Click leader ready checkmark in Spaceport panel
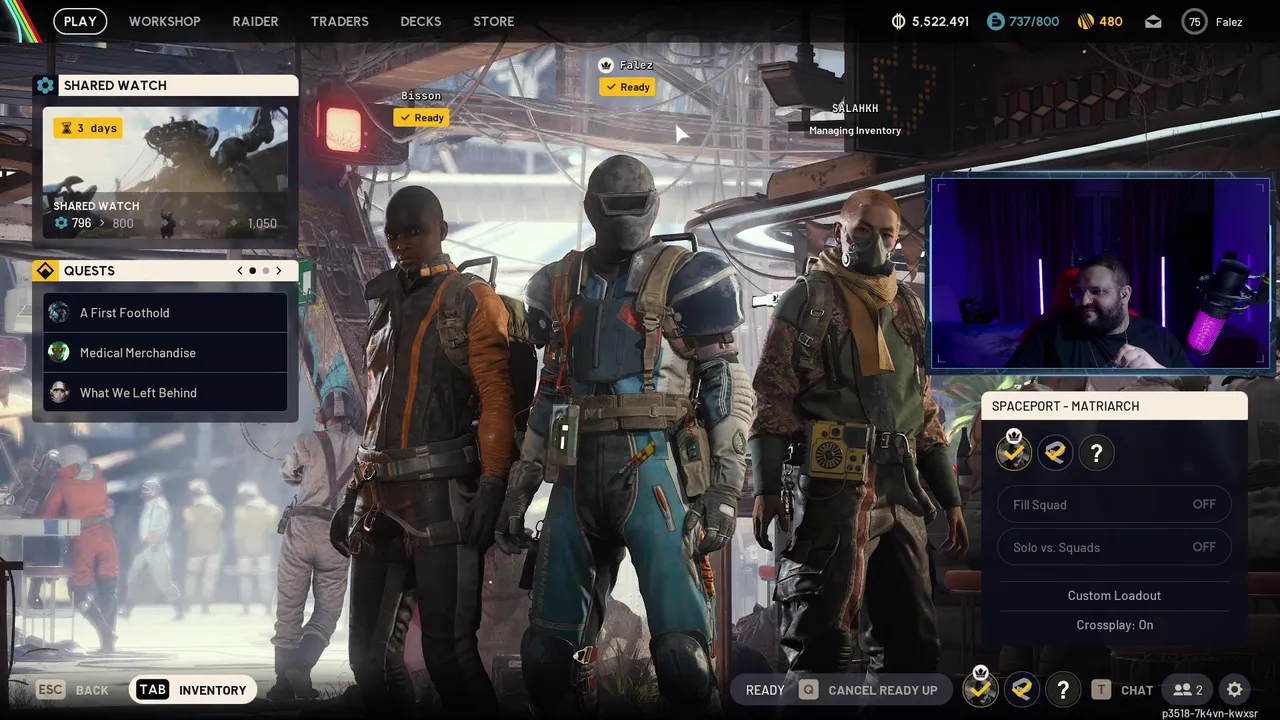This screenshot has height=720, width=1280. [1014, 452]
